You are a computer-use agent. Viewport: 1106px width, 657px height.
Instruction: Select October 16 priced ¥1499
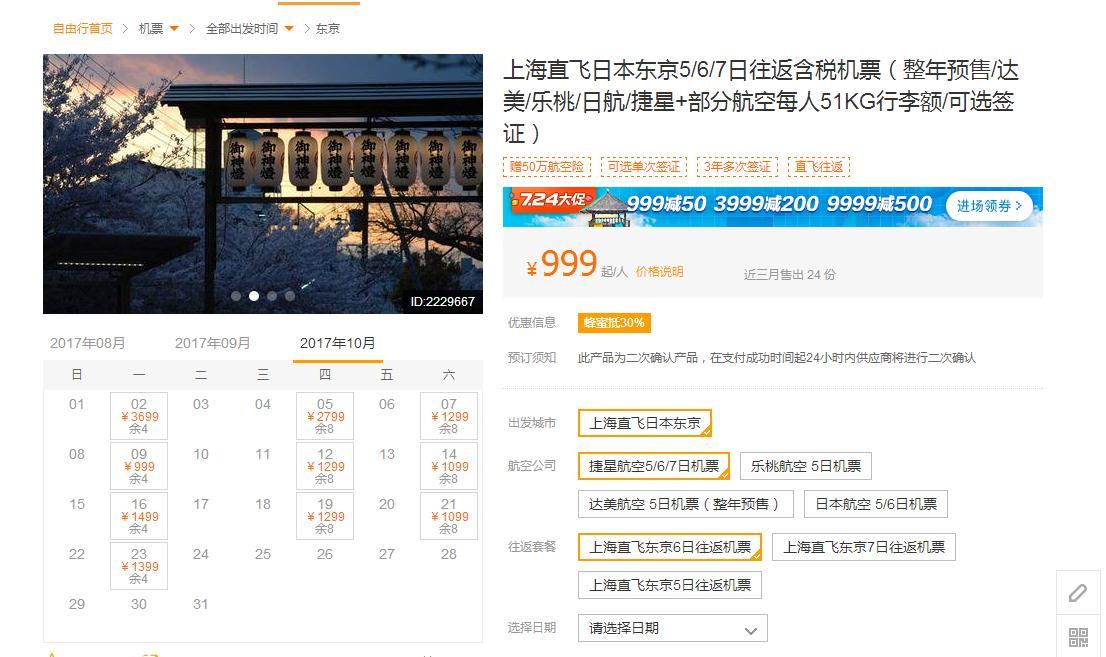139,516
